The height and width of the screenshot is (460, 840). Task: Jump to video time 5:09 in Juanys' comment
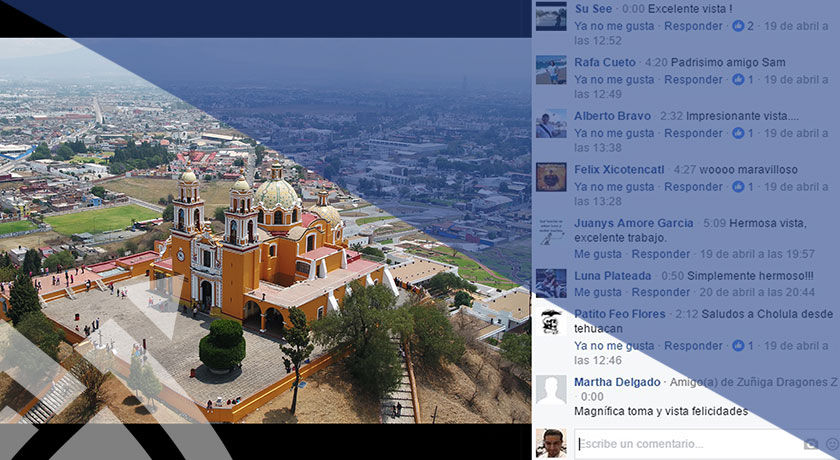tap(714, 223)
